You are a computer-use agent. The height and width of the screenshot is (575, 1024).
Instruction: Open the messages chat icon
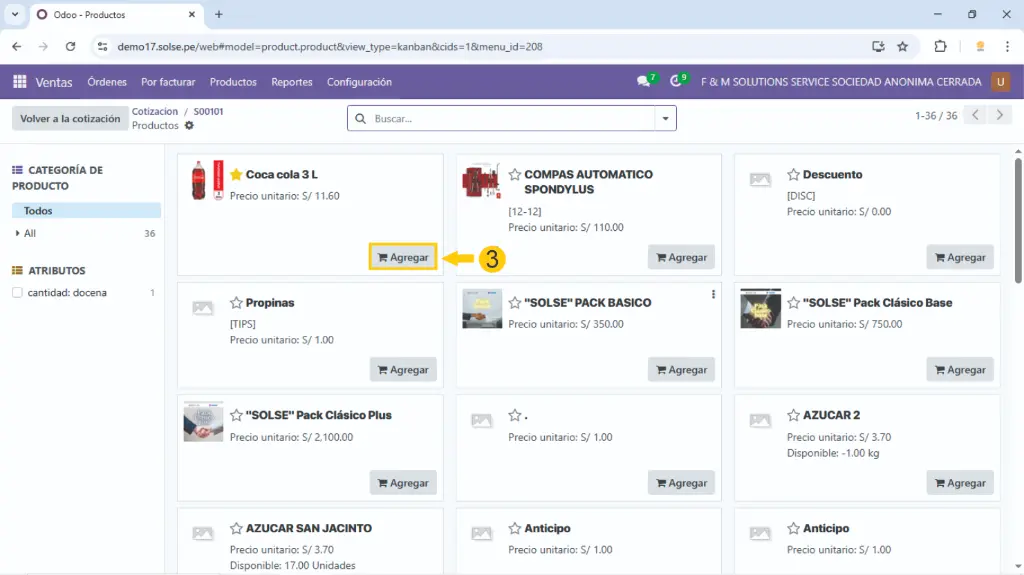[x=644, y=82]
